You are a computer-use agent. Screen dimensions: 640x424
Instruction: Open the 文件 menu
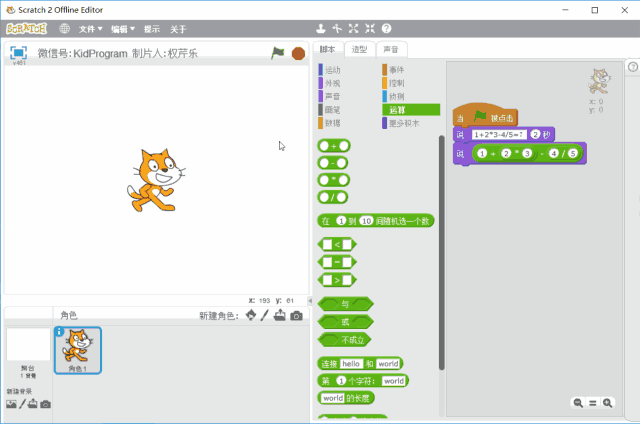91,29
